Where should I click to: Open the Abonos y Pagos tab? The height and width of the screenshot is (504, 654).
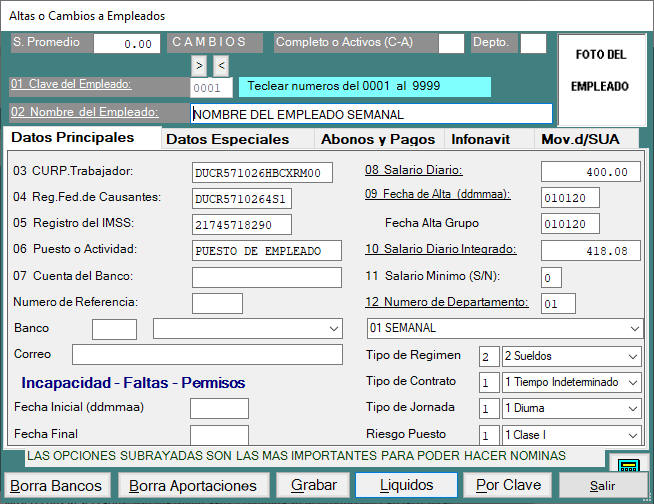pyautogui.click(x=379, y=140)
